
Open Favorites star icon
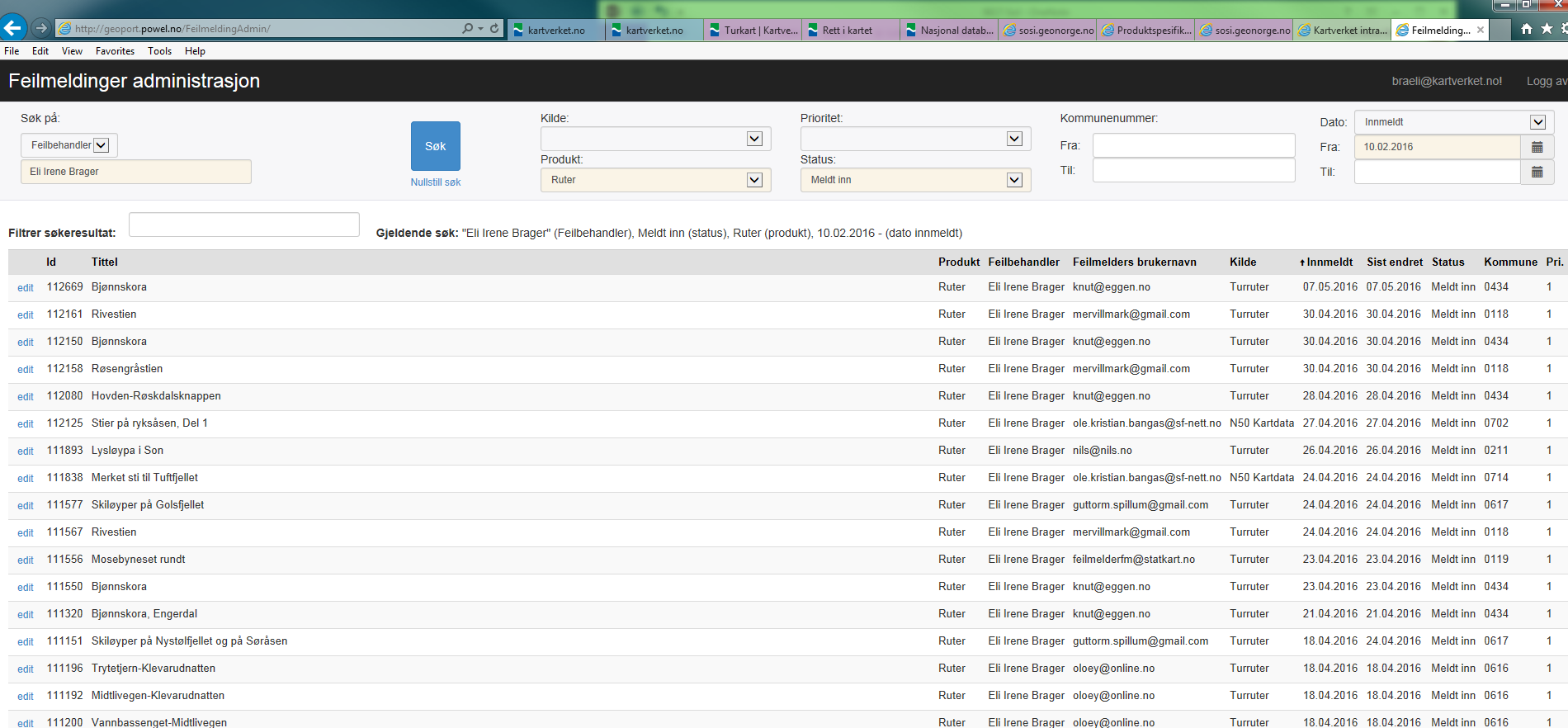1547,29
